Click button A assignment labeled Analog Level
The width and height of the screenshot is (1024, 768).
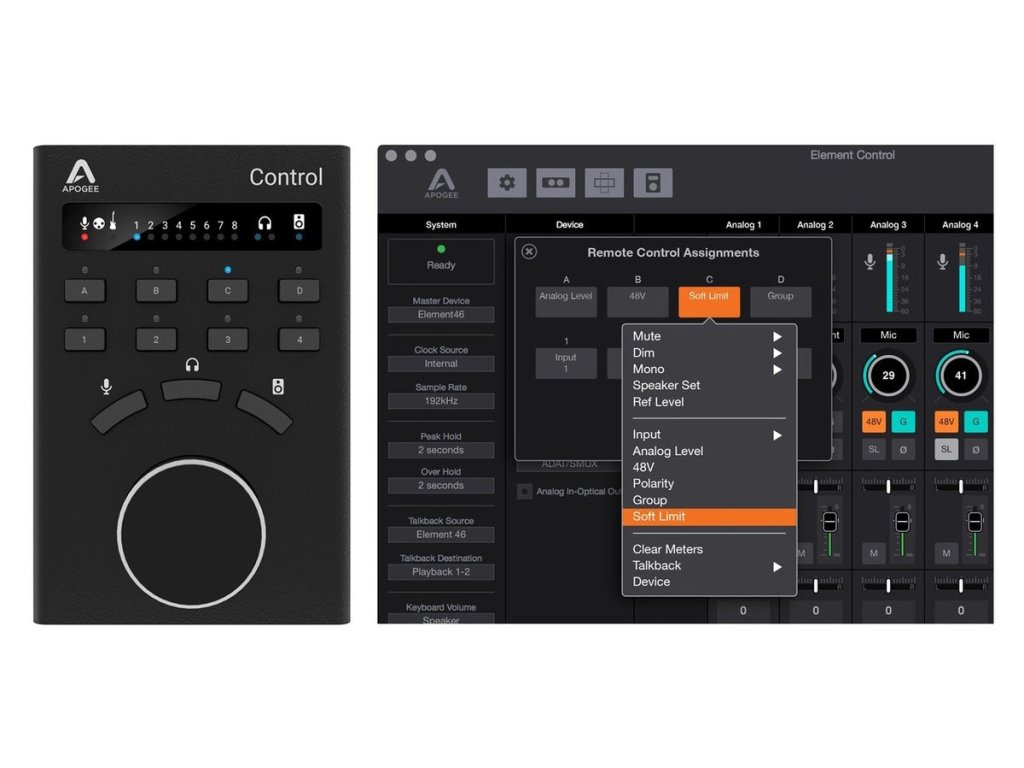click(x=566, y=302)
